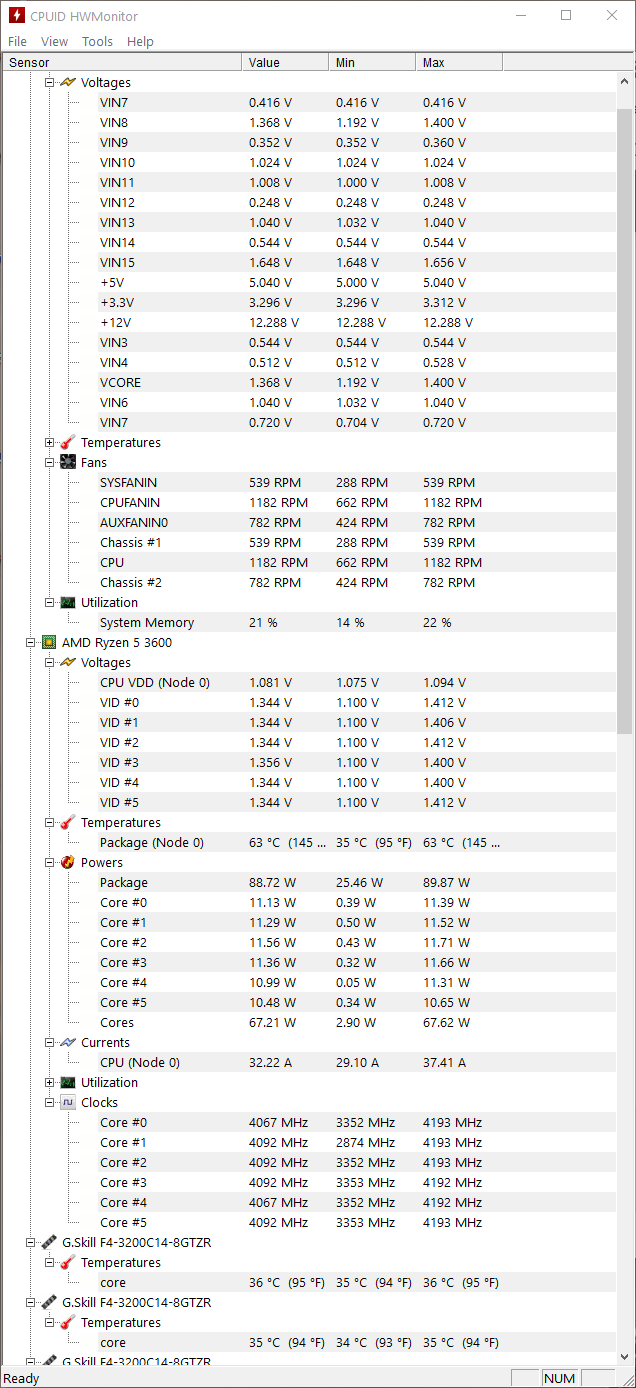636x1388 pixels.
Task: Click the Ryzen Utilization chip icon
Action: click(67, 1082)
